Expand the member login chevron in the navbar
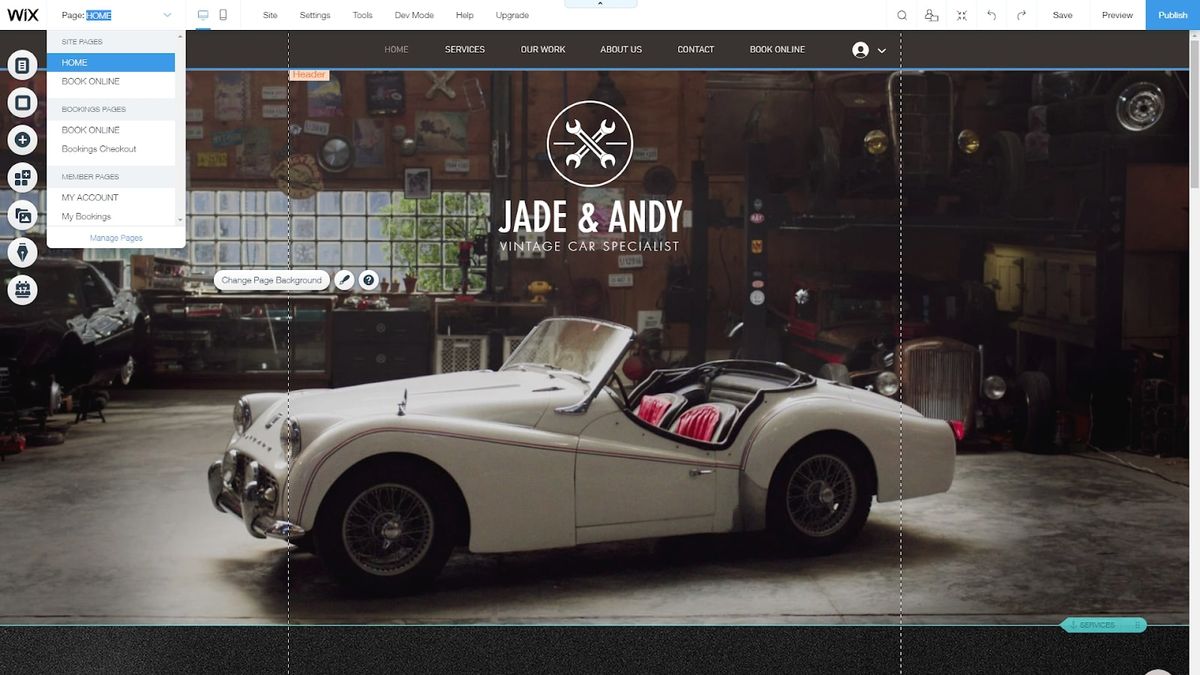Viewport: 1200px width, 675px height. pos(880,49)
